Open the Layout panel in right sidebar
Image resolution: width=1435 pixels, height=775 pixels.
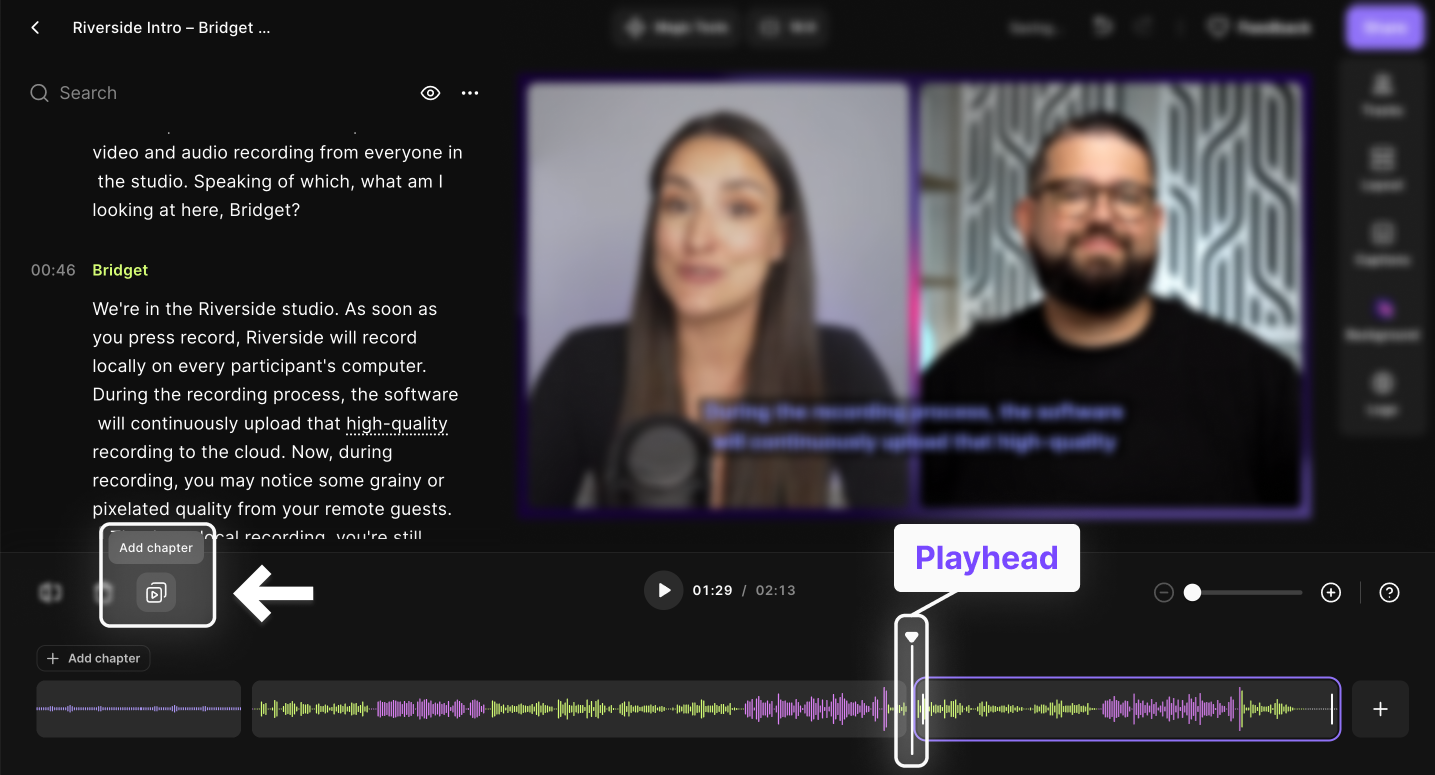[x=1382, y=168]
